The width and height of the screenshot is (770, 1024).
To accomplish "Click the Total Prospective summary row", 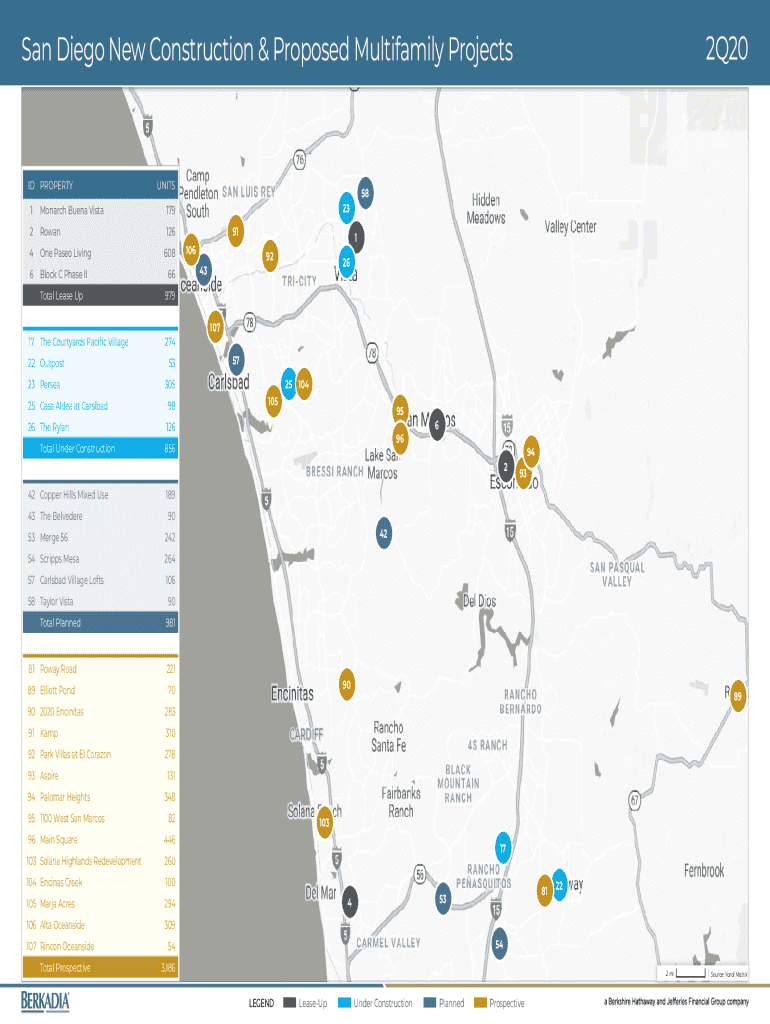I will point(100,968).
